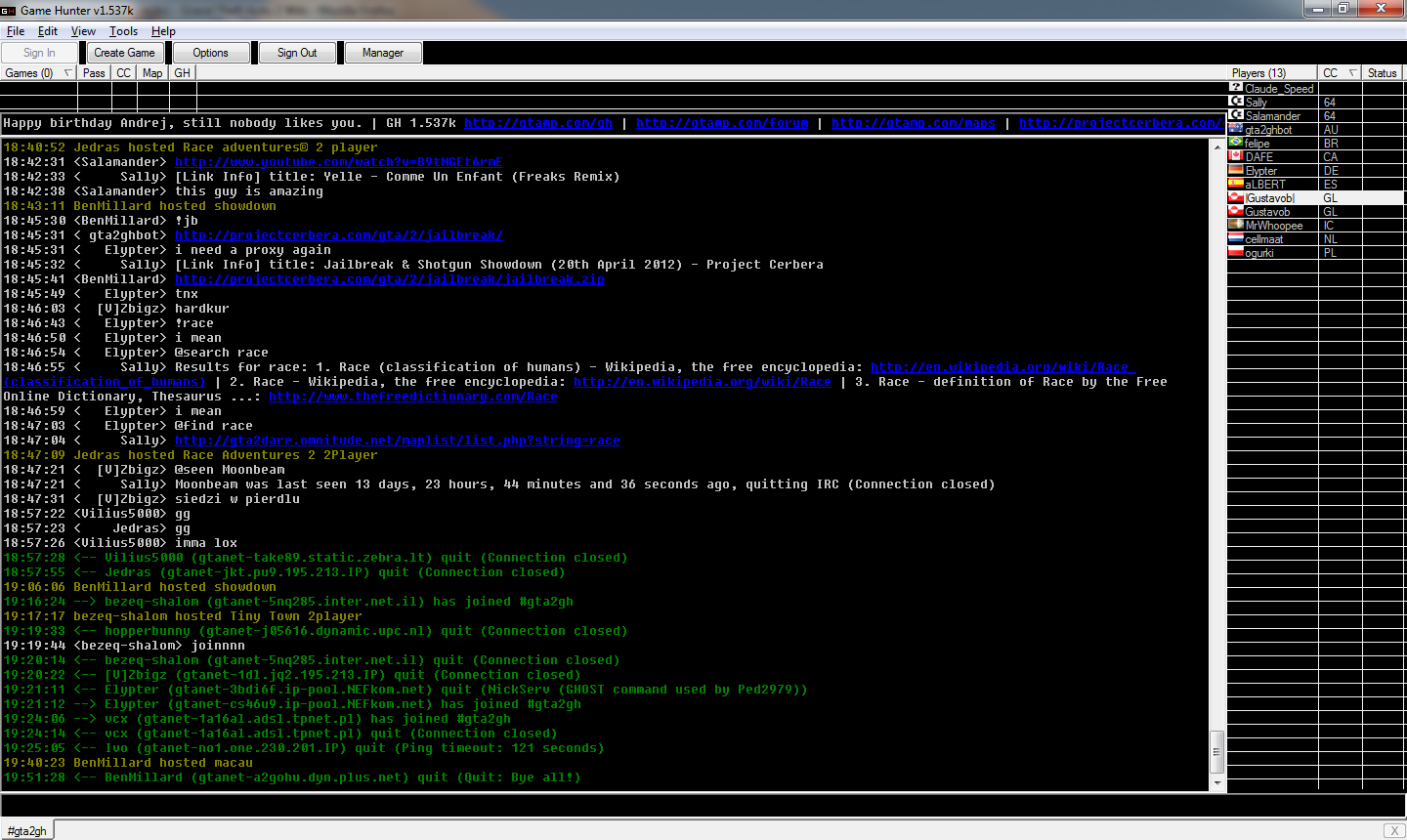Image resolution: width=1407 pixels, height=840 pixels.
Task: Click the Sign In button
Action: (39, 53)
